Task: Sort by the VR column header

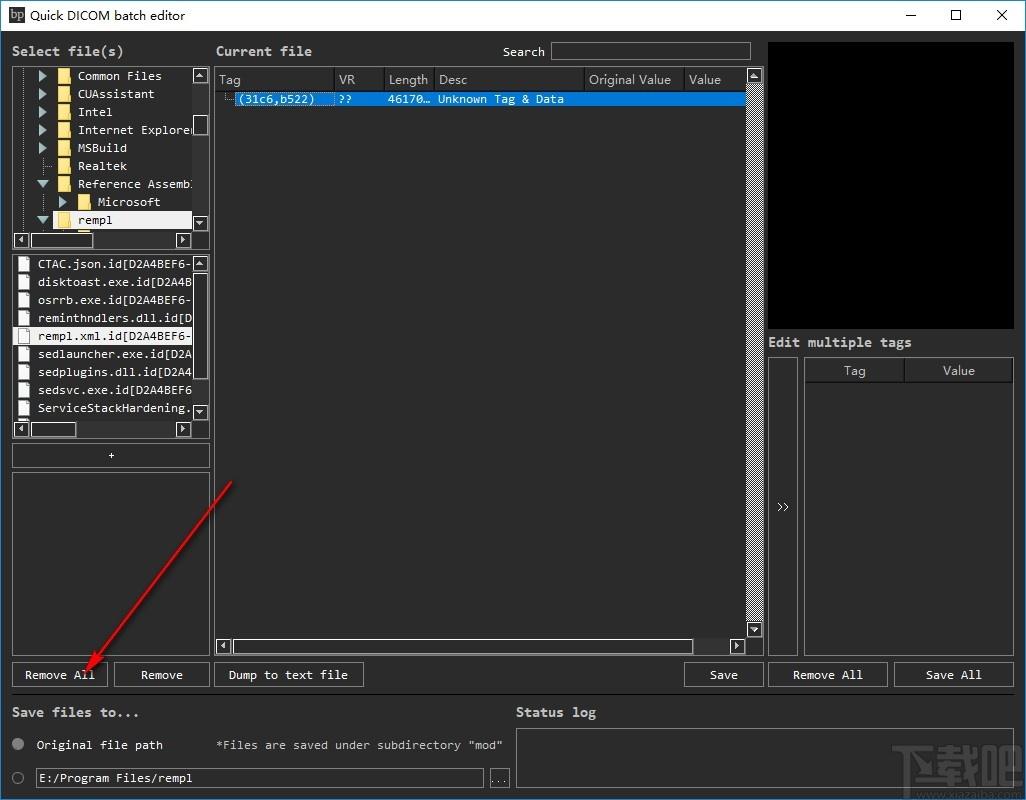Action: (x=359, y=80)
